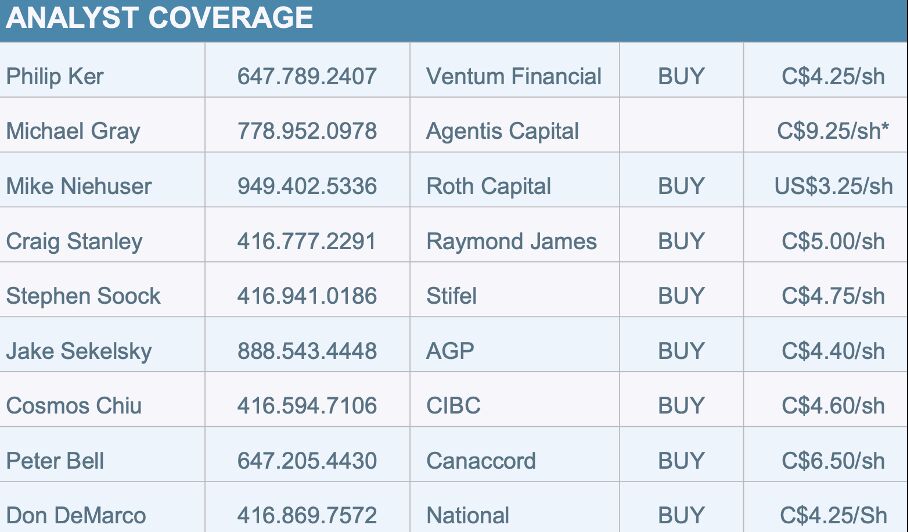Click Raymond James firm cell

511,241
